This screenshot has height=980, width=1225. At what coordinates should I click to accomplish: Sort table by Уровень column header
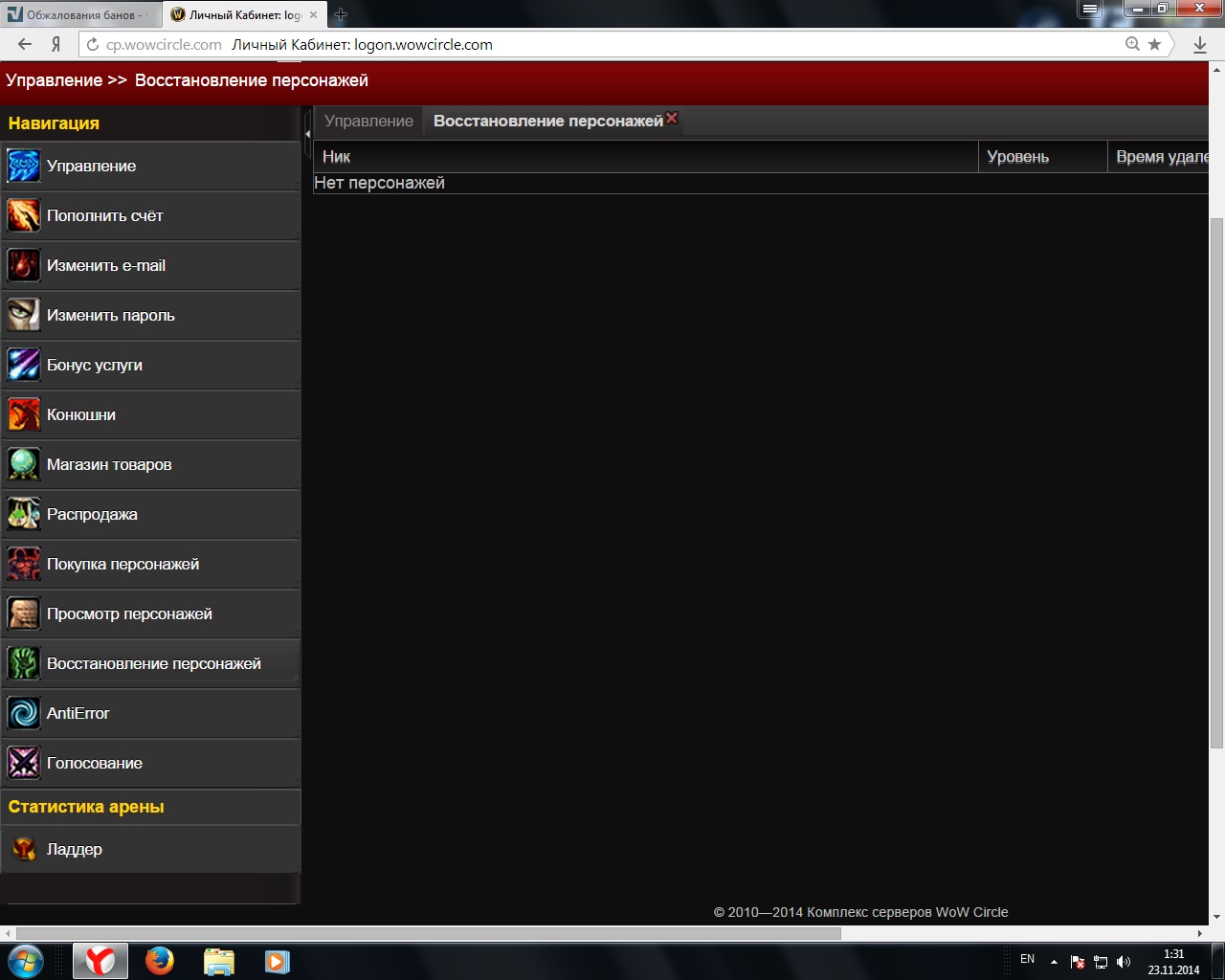[x=1017, y=157]
